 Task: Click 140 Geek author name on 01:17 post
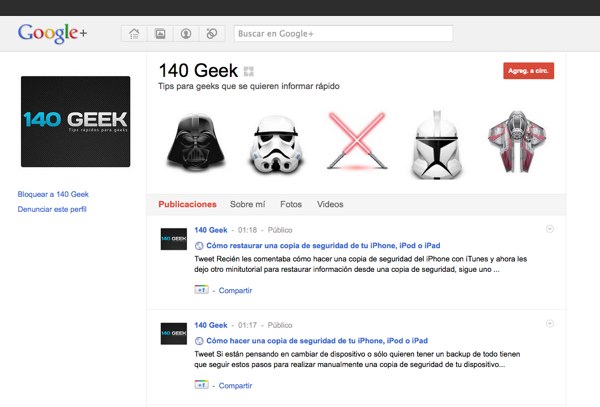[211, 325]
